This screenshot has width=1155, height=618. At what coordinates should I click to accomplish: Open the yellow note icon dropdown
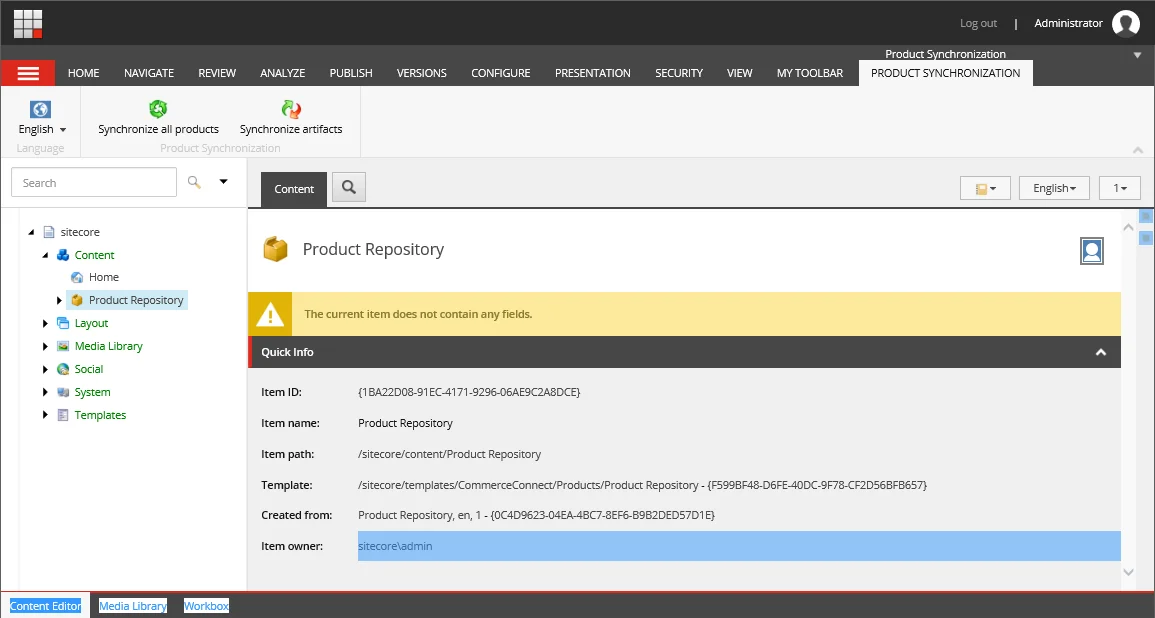[985, 189]
